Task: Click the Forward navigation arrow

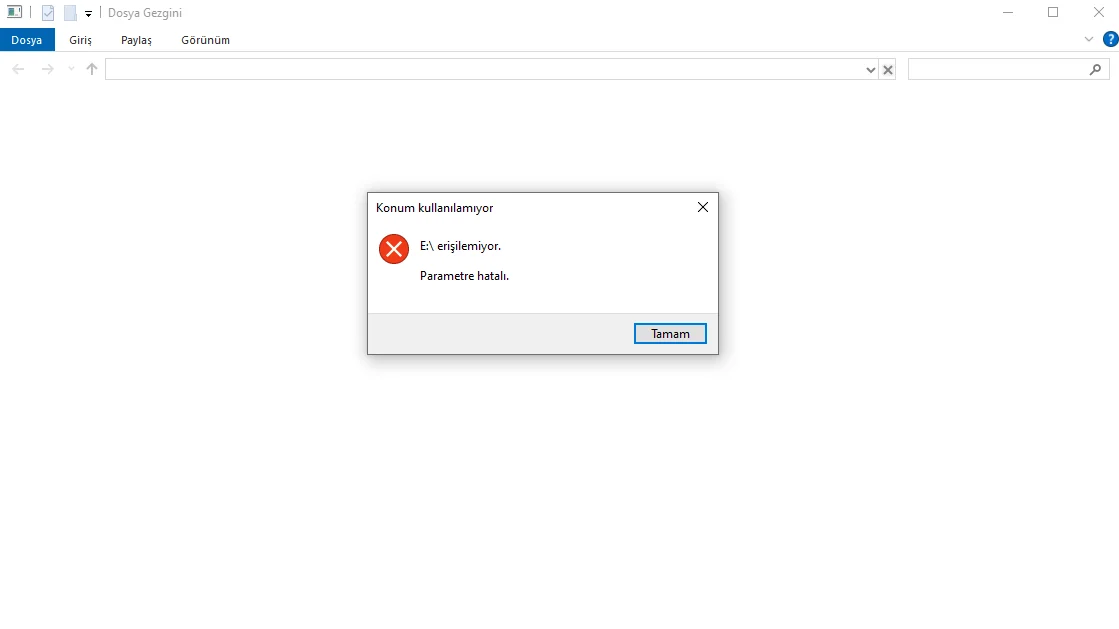Action: click(47, 69)
